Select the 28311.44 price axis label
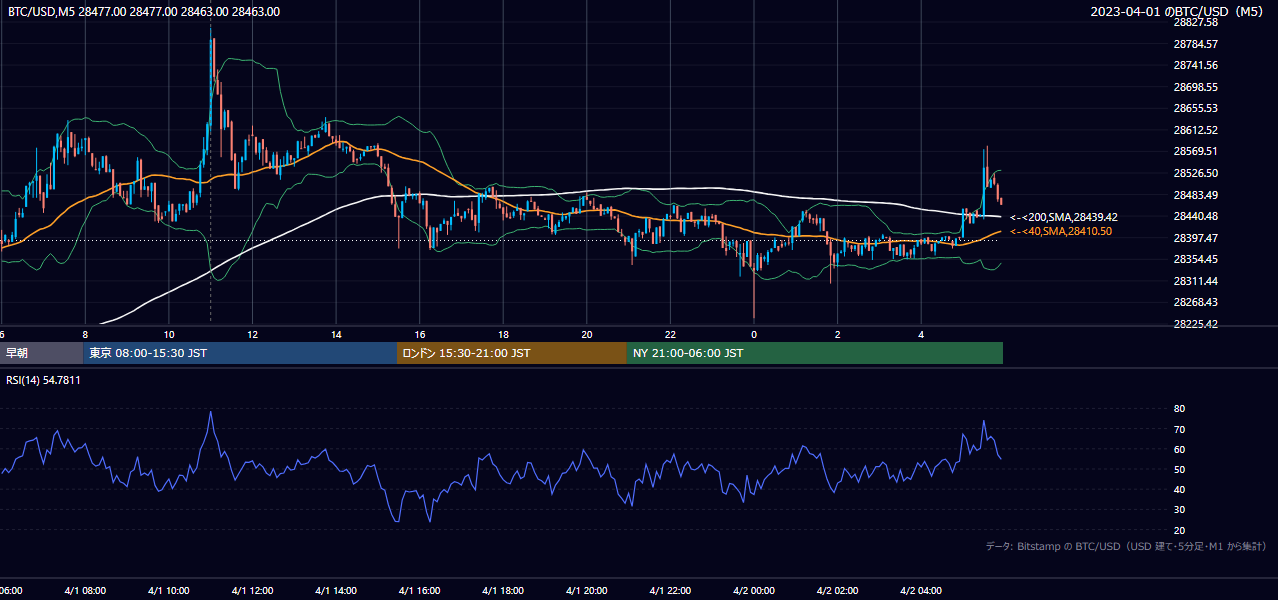The width and height of the screenshot is (1278, 600). click(x=1195, y=281)
